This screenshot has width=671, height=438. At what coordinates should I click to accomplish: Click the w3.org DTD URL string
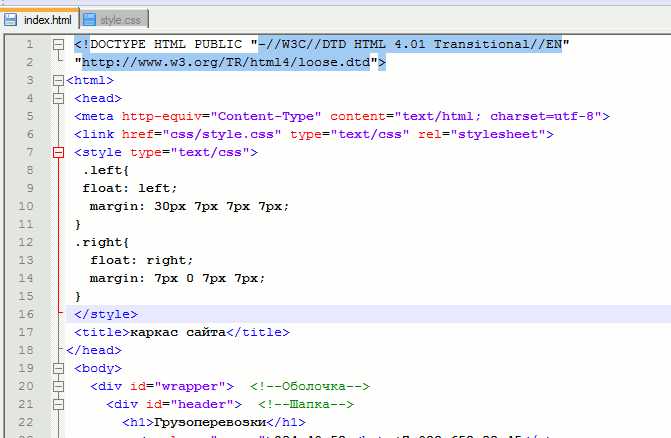tap(224, 62)
